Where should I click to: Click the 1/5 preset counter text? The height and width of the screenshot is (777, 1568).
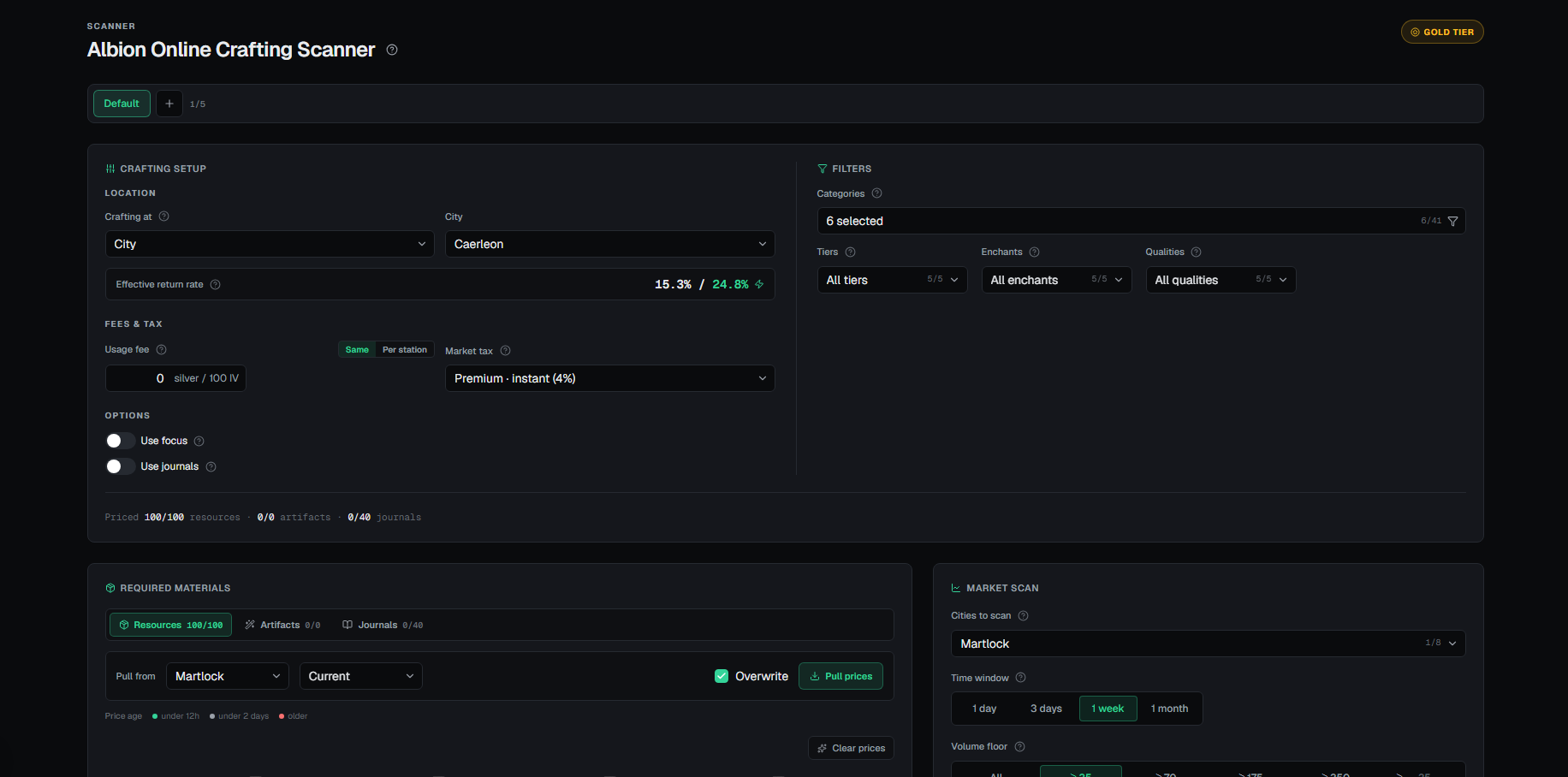coord(198,104)
